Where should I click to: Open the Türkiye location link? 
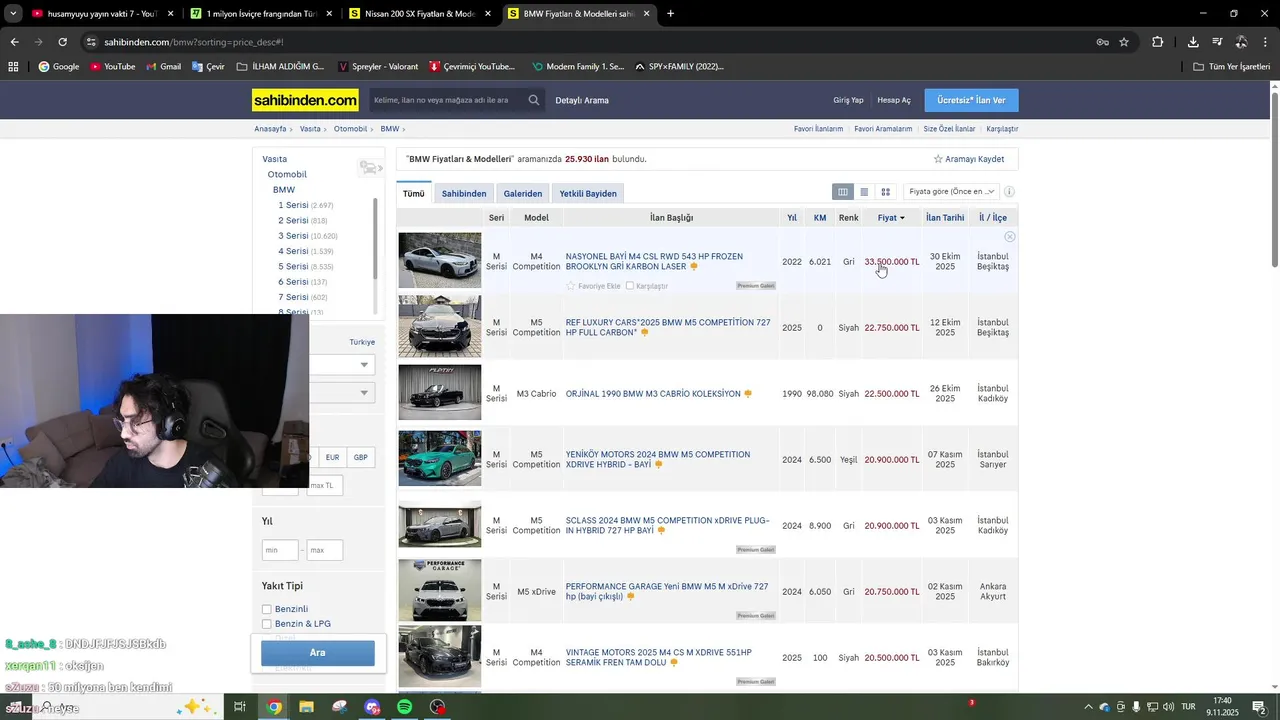pos(362,342)
